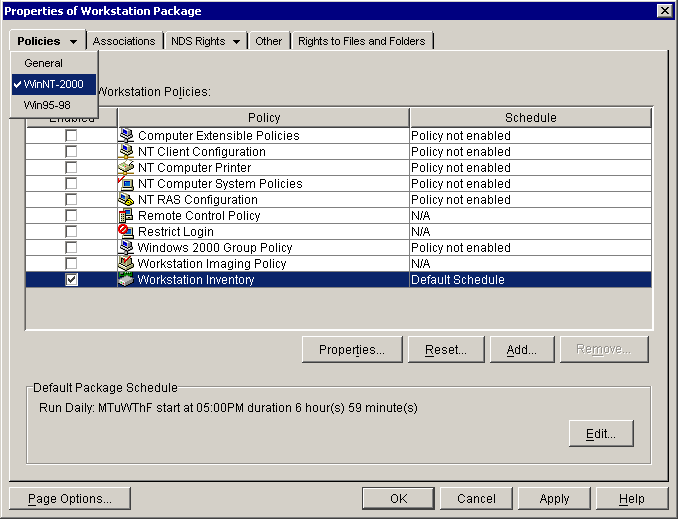
Task: Select WinNT-2000 in the Policies menu
Action: point(54,84)
